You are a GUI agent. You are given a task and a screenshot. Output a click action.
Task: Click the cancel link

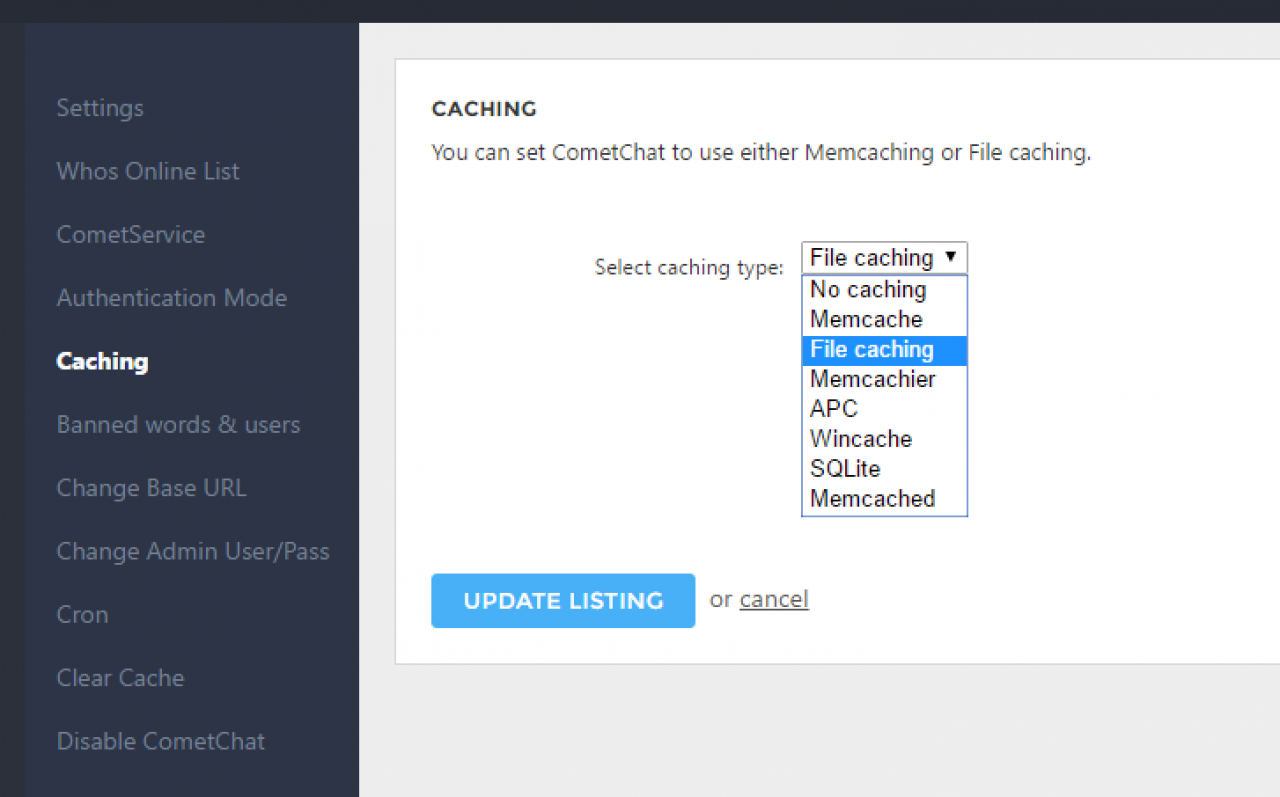(774, 599)
